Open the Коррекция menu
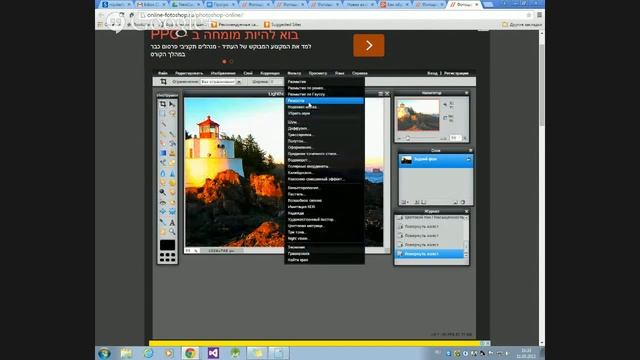 click(270, 73)
